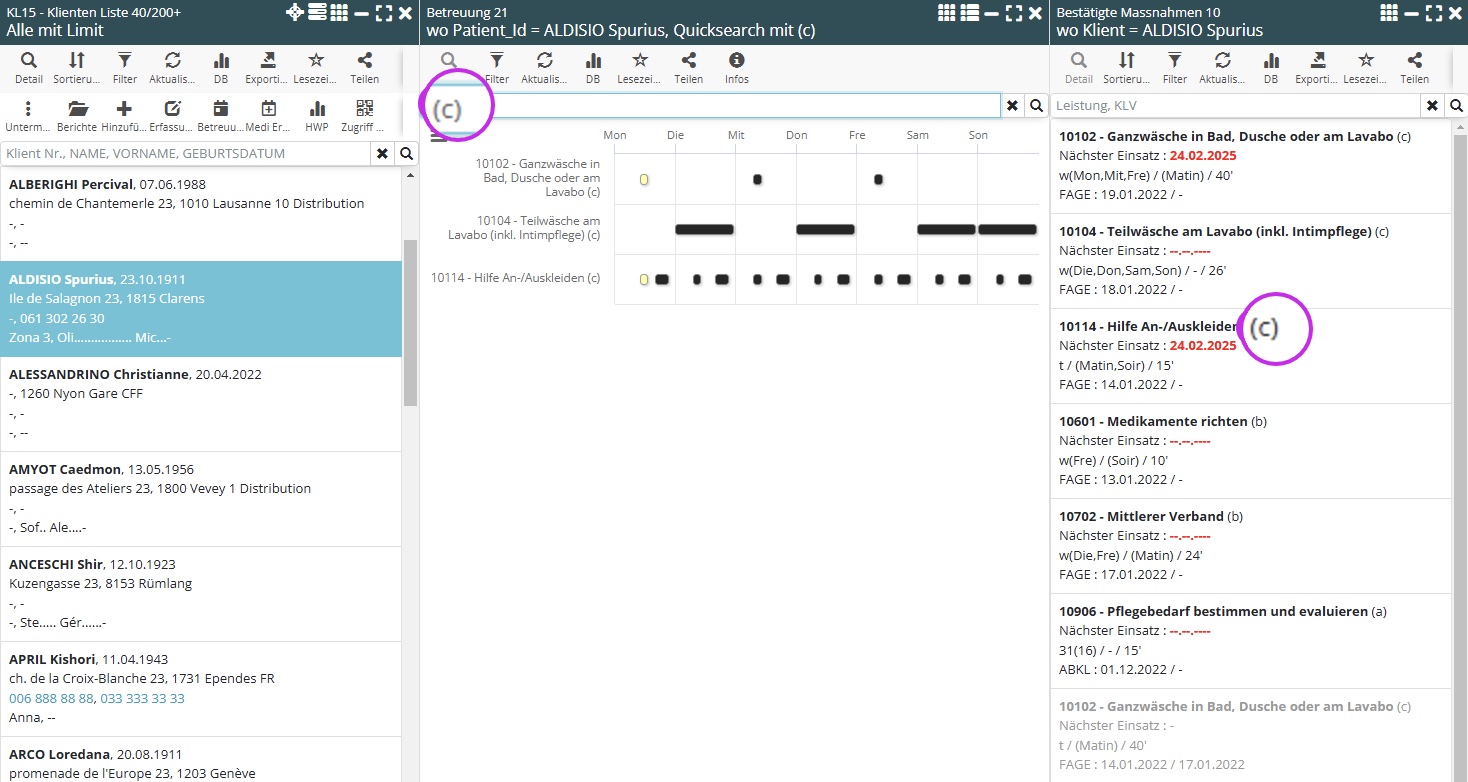Open Filter options in Betreuung panel
This screenshot has height=782, width=1468.
[x=496, y=67]
